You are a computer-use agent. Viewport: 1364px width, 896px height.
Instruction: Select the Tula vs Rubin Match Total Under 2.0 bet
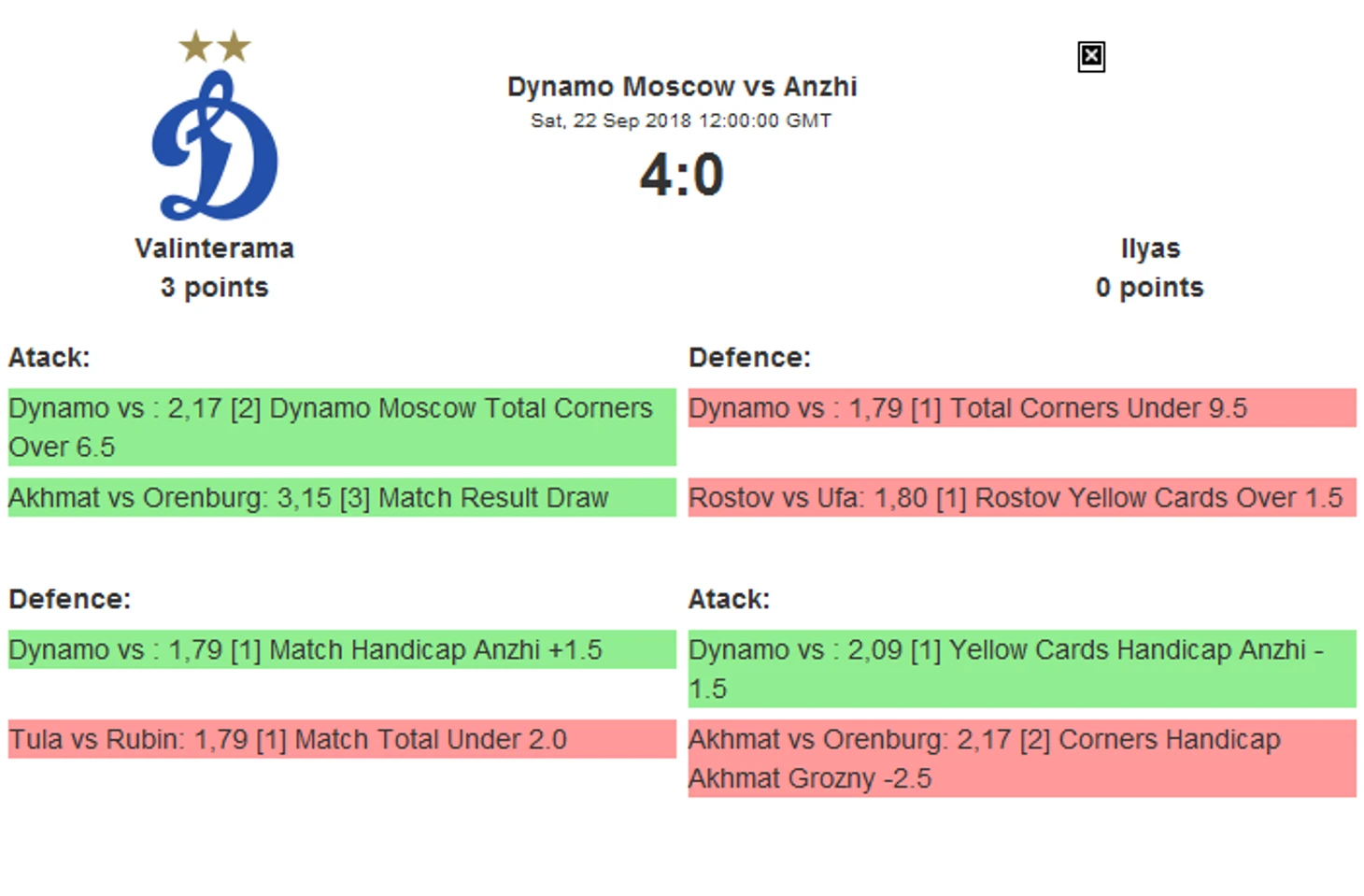click(342, 739)
